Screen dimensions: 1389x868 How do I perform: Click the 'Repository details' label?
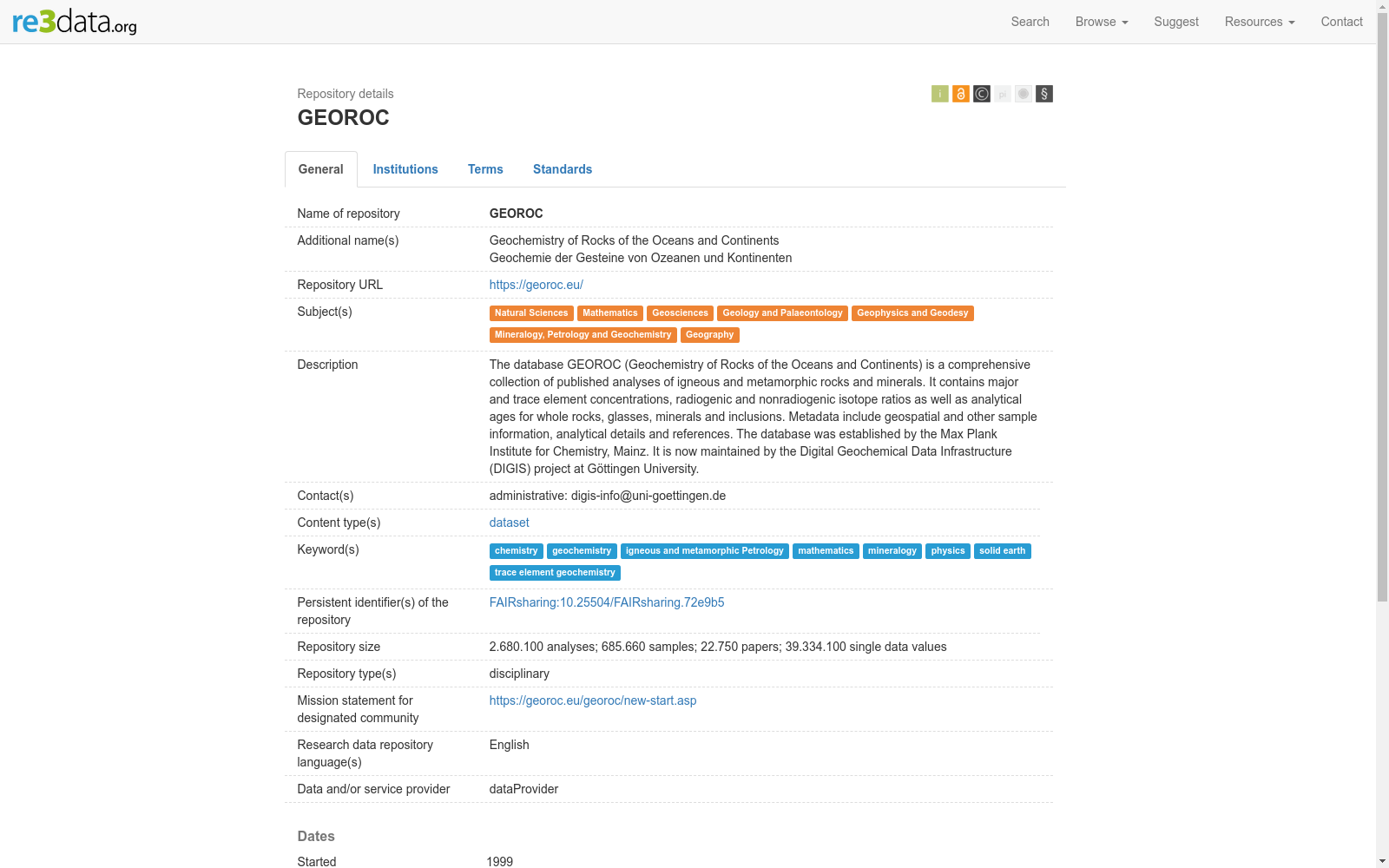346,94
